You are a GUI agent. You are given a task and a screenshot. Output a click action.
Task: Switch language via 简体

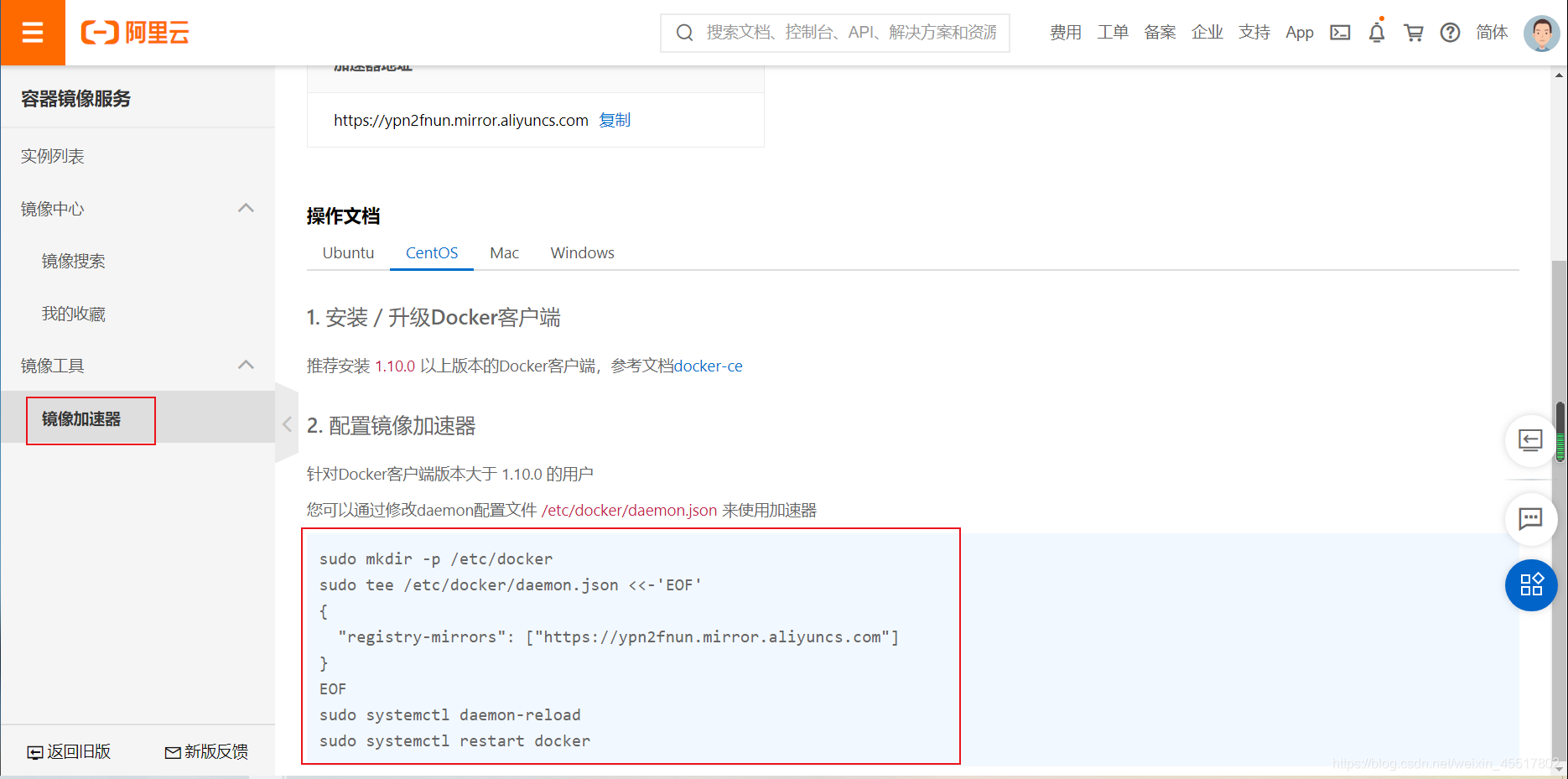[x=1493, y=33]
